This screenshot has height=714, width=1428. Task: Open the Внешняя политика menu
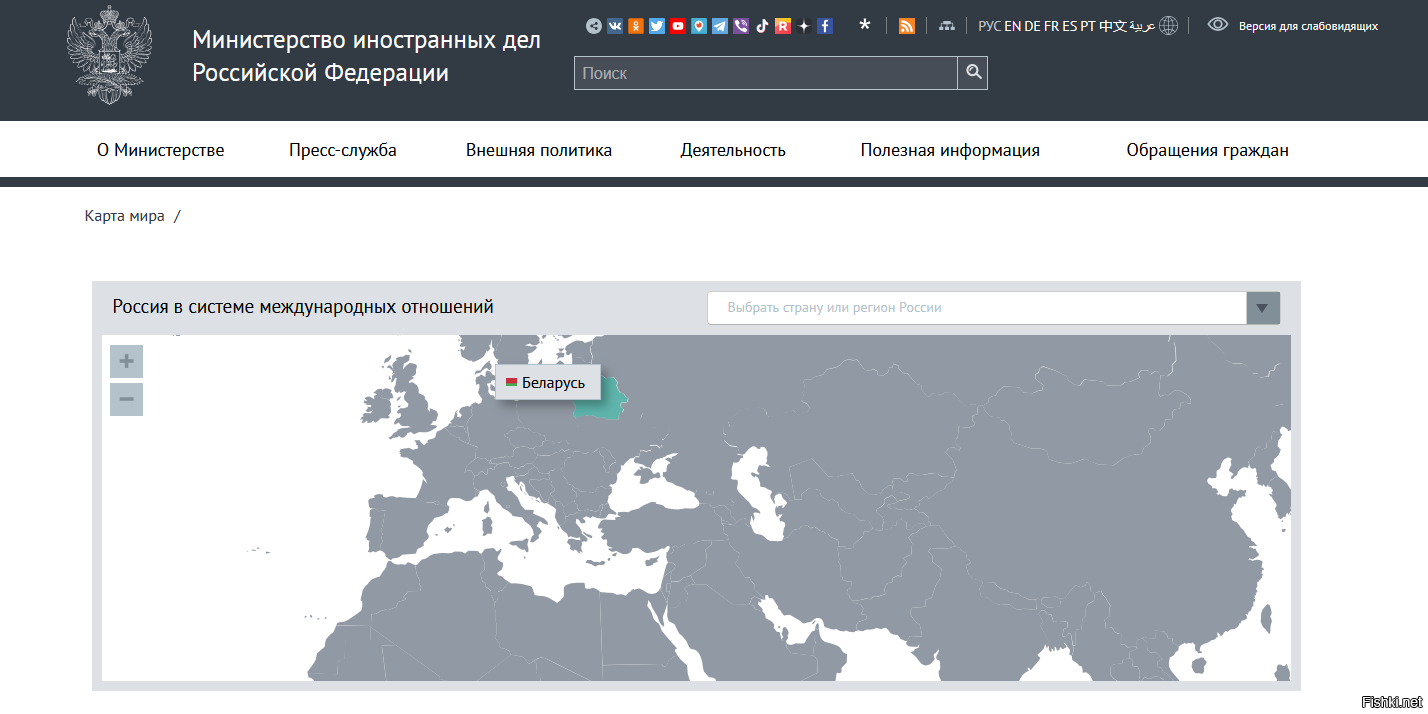click(x=539, y=150)
